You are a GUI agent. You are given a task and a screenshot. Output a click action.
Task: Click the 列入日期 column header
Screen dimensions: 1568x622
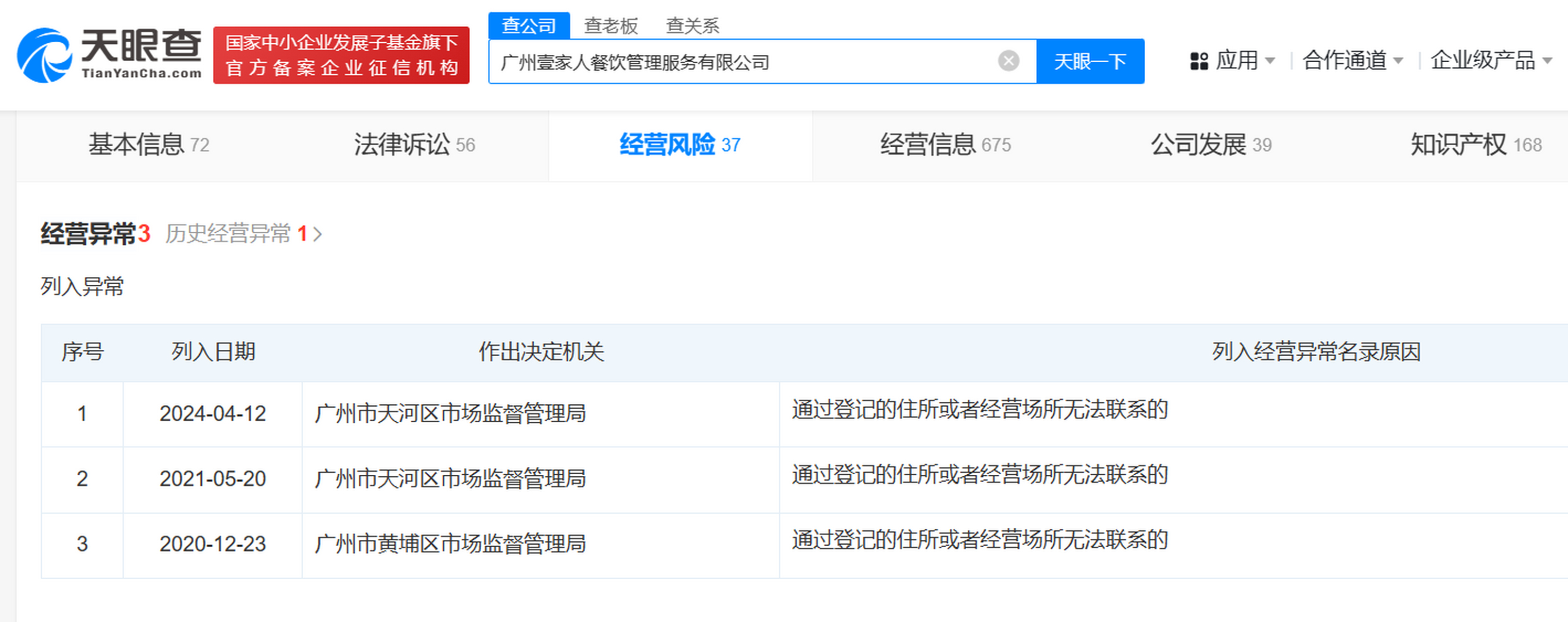coord(213,352)
